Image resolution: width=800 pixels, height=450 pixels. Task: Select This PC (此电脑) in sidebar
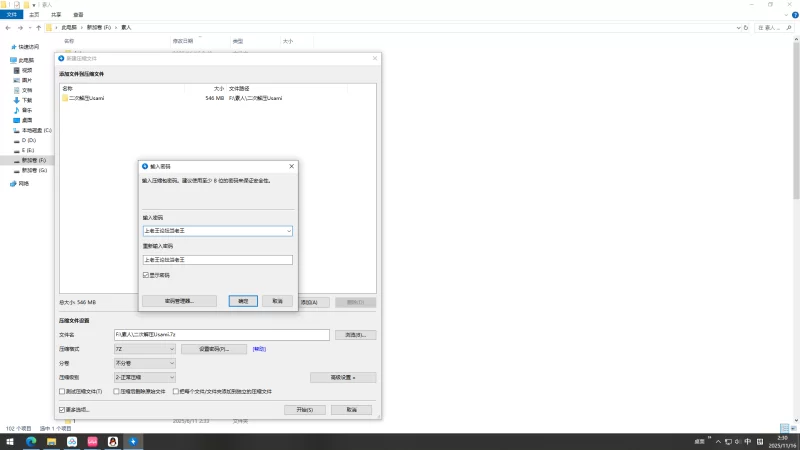tap(22, 60)
